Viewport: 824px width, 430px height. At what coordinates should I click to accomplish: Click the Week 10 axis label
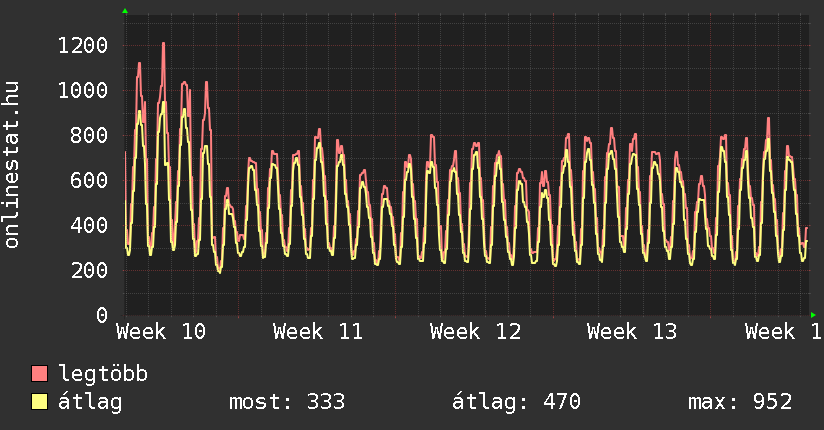coord(161,332)
